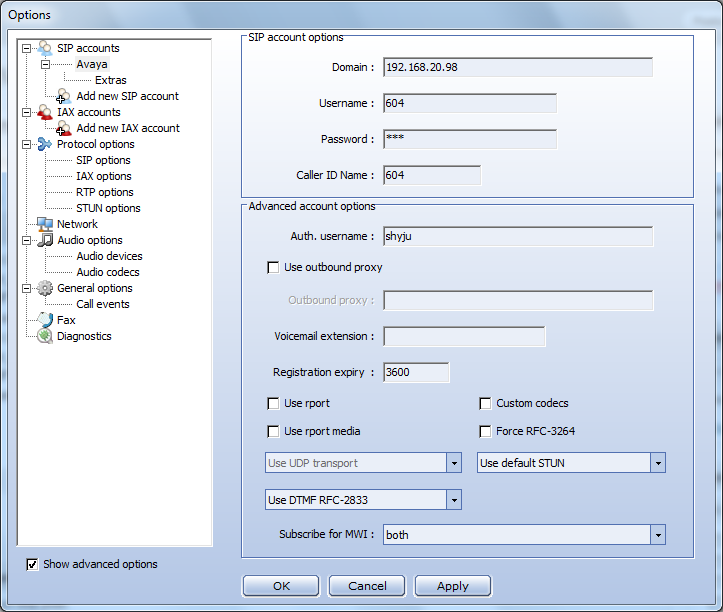This screenshot has width=723, height=612.
Task: Click the Audio options music note icon
Action: [x=45, y=240]
